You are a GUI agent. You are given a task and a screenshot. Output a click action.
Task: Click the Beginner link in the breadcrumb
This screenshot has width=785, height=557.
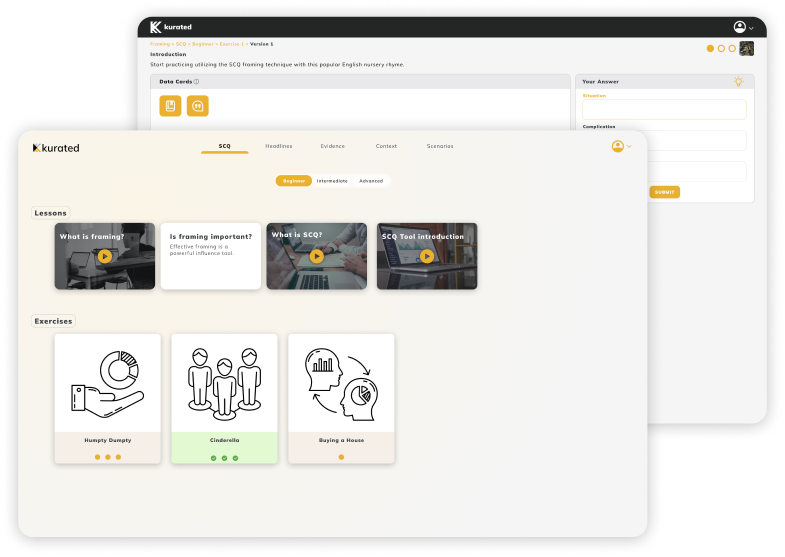(x=203, y=44)
